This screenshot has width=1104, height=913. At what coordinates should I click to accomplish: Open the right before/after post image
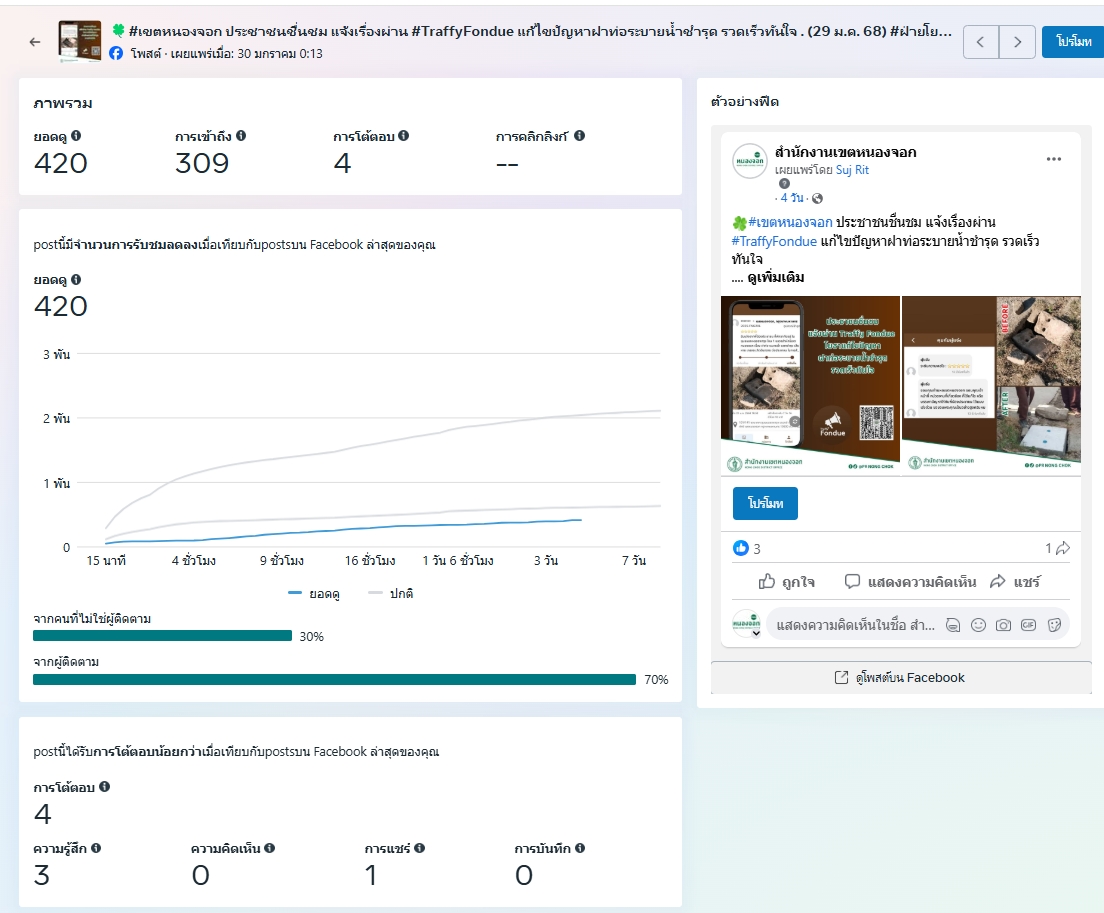[x=991, y=386]
